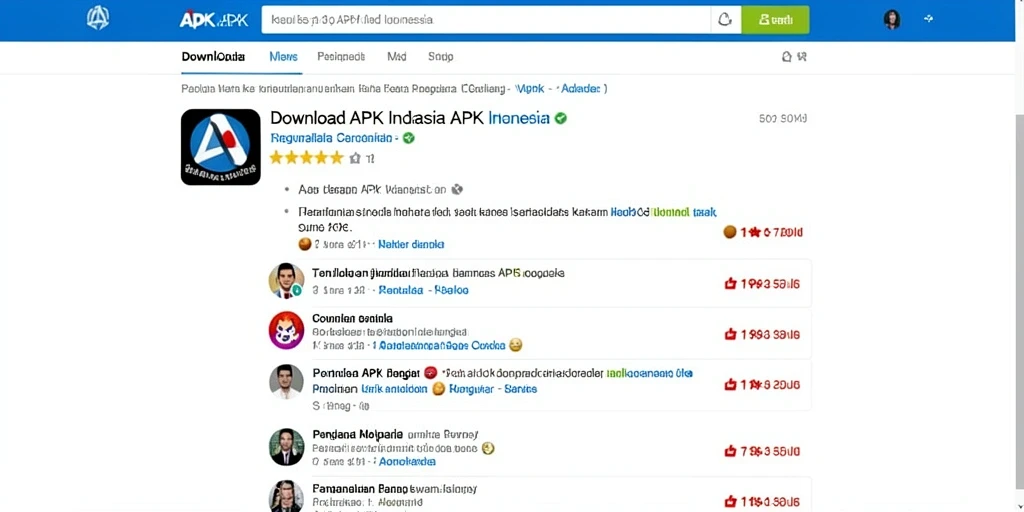Like the Counnien comment with thumbs-up
The width and height of the screenshot is (1024, 512).
click(x=730, y=334)
